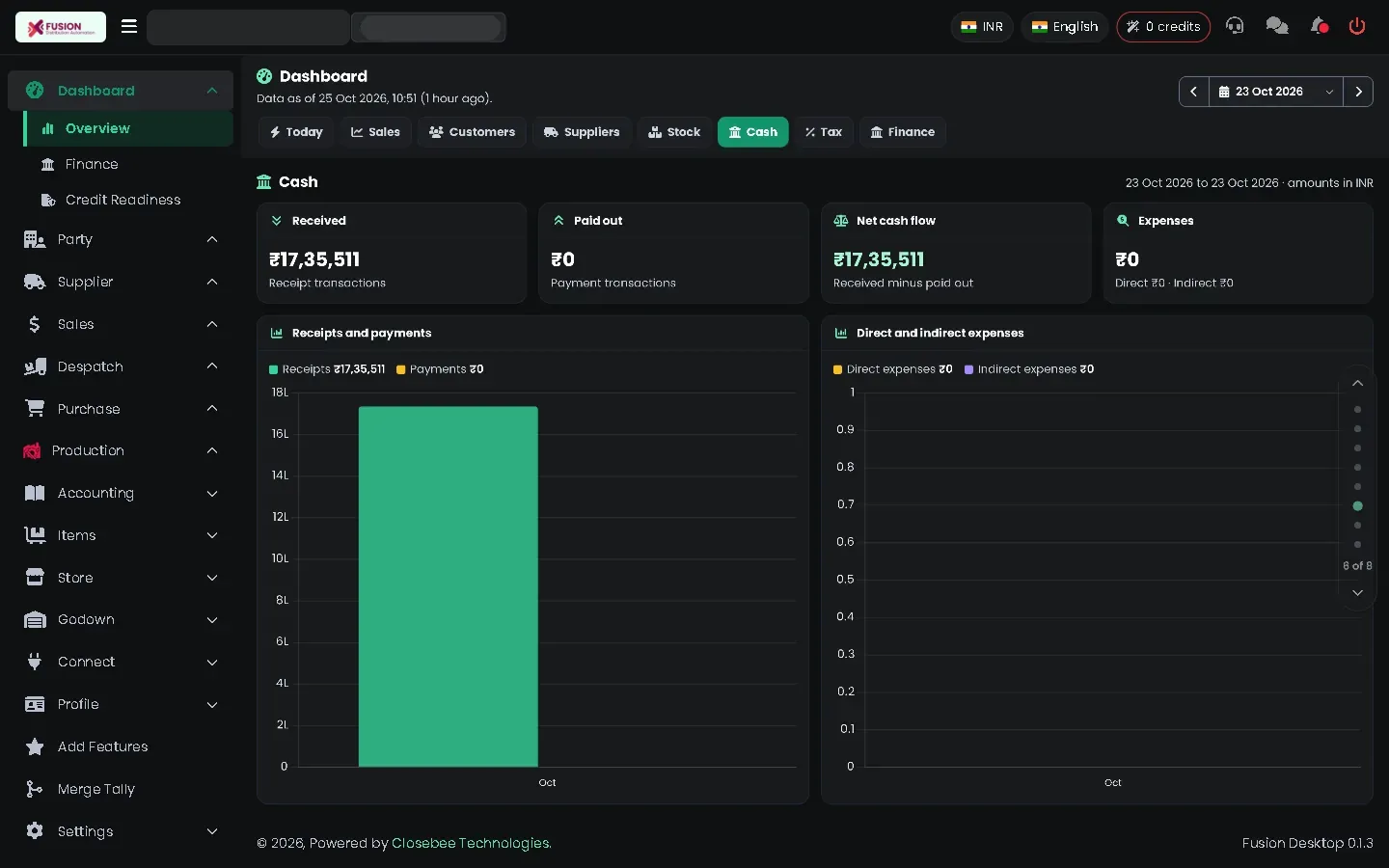1389x868 pixels.
Task: Expand the Settings menu chevron
Action: pos(212,831)
